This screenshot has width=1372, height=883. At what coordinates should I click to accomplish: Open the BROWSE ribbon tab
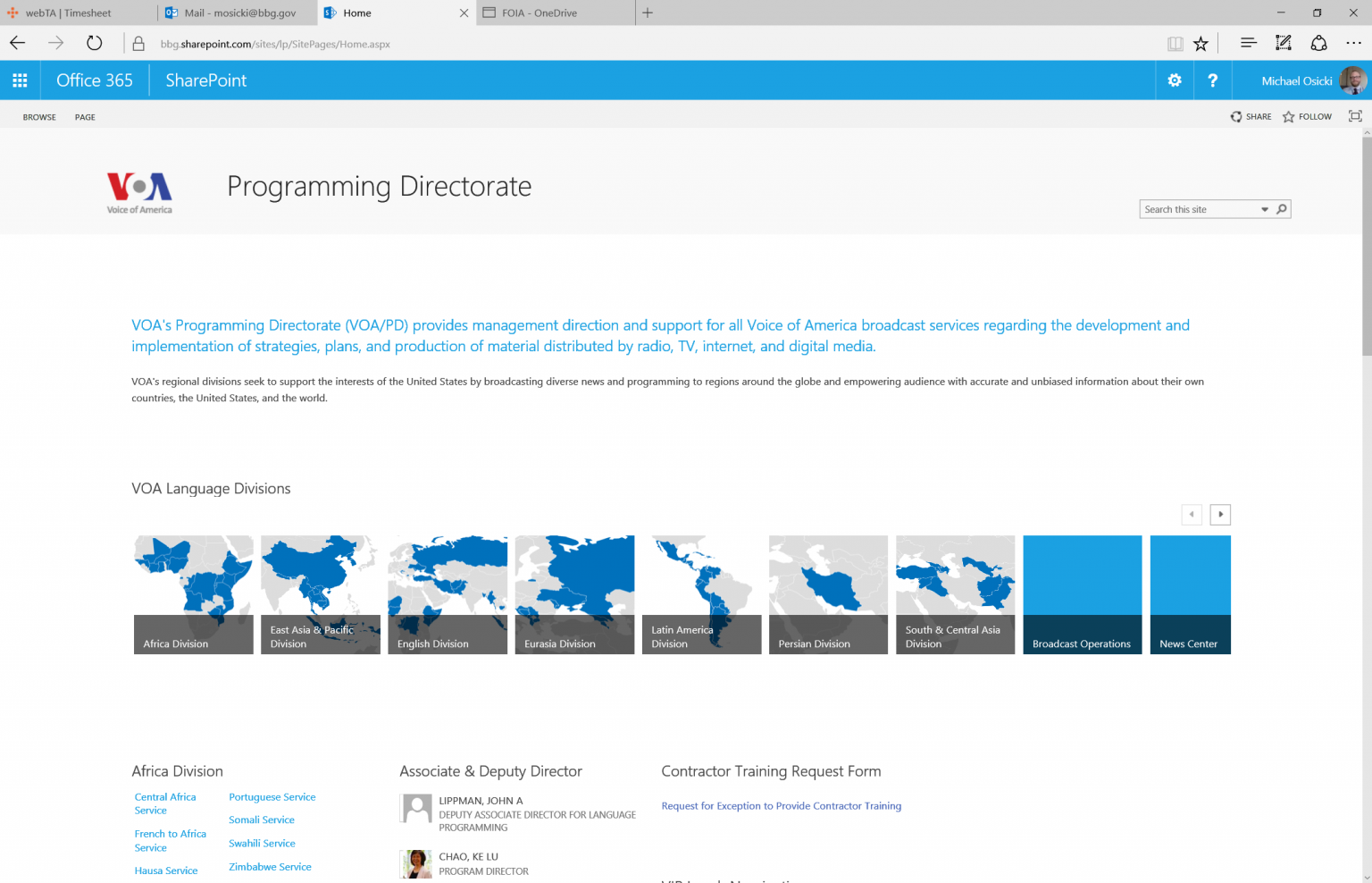coord(39,117)
